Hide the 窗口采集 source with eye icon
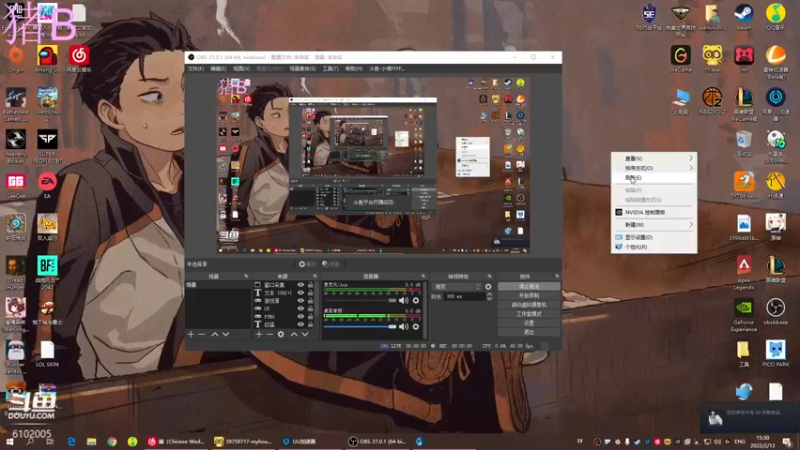The image size is (800, 450). (301, 285)
